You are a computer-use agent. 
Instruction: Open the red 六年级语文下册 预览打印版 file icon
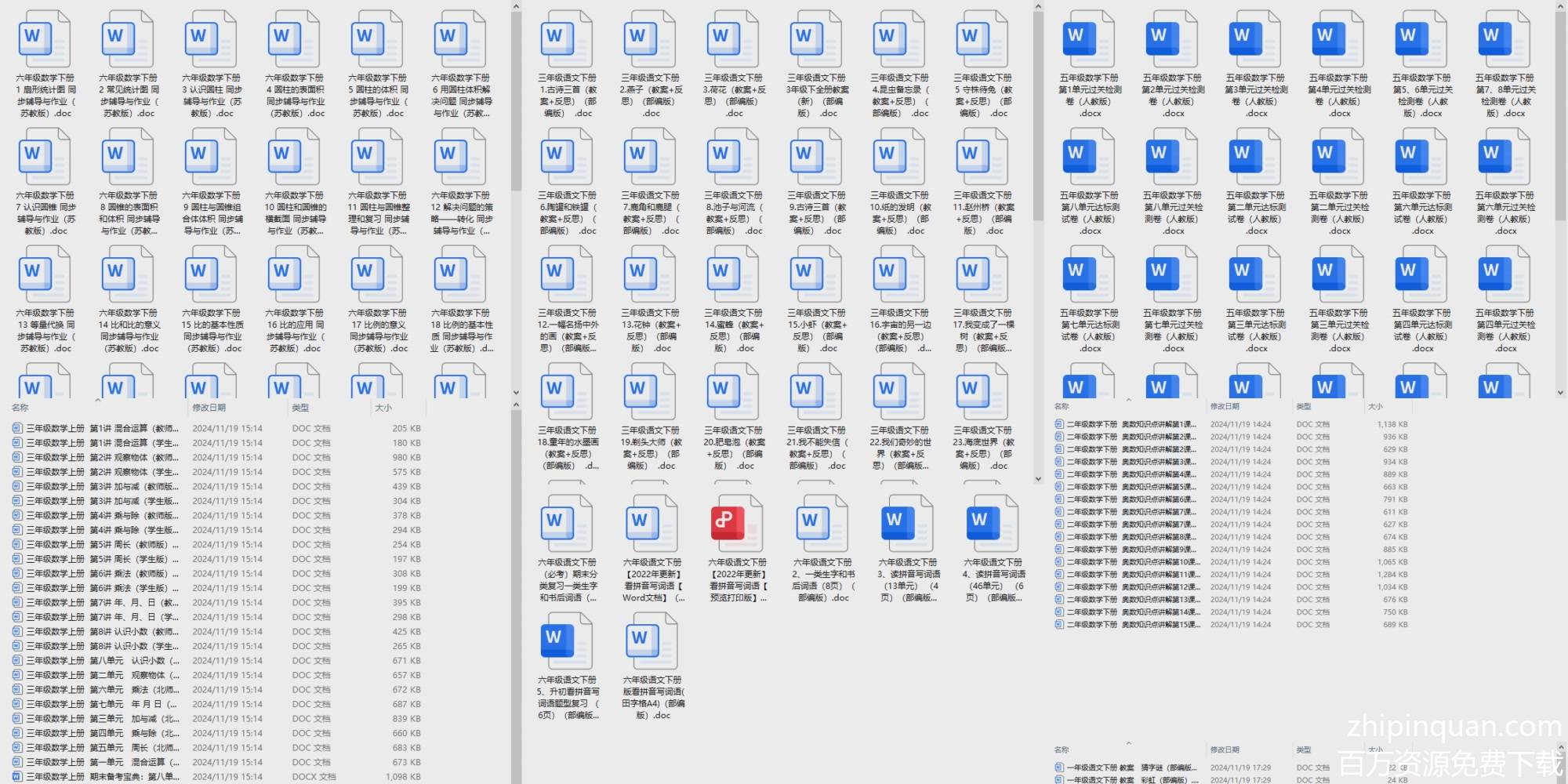pos(735,522)
